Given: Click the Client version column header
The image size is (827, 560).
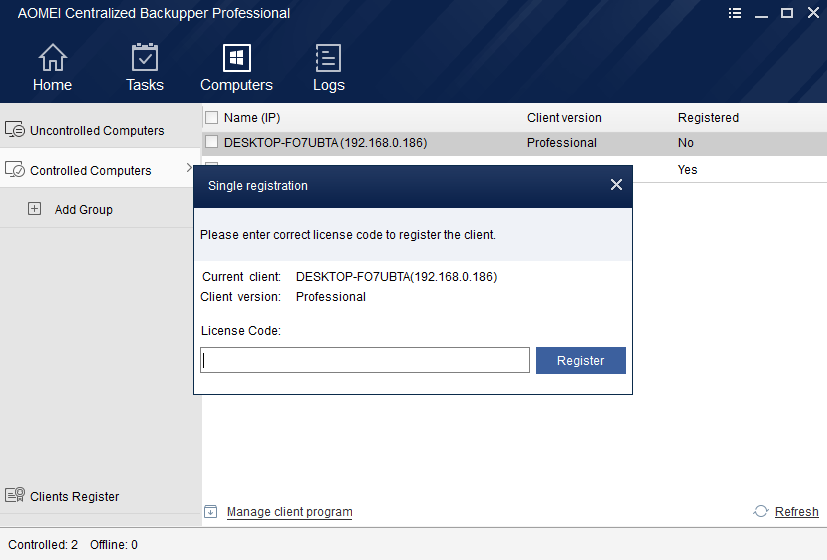Looking at the screenshot, I should click(564, 118).
